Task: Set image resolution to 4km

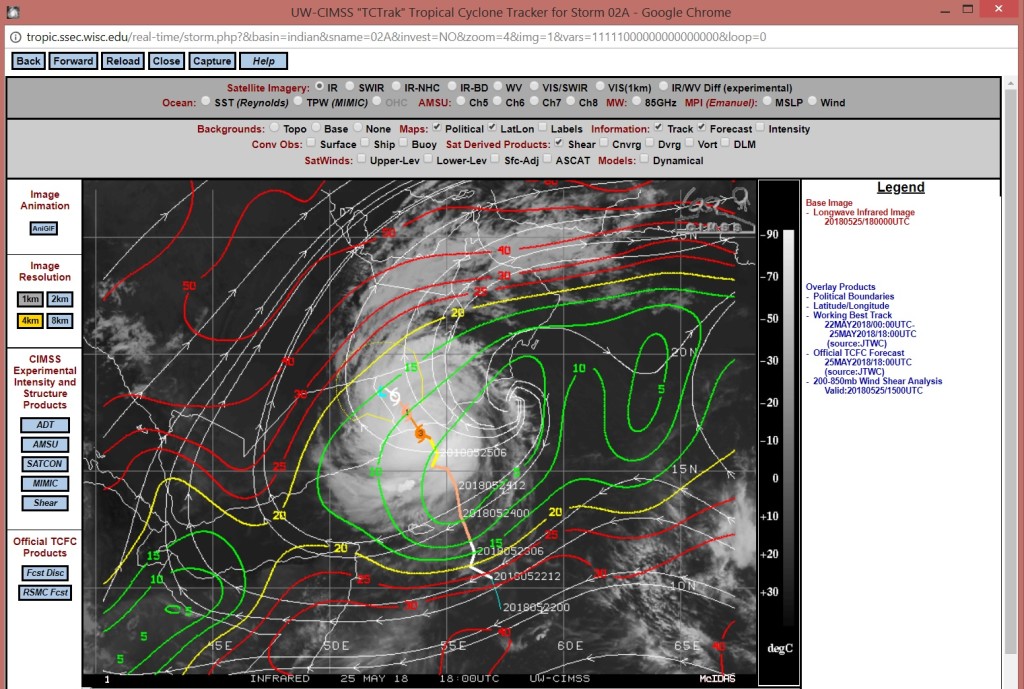Action: pyautogui.click(x=30, y=321)
